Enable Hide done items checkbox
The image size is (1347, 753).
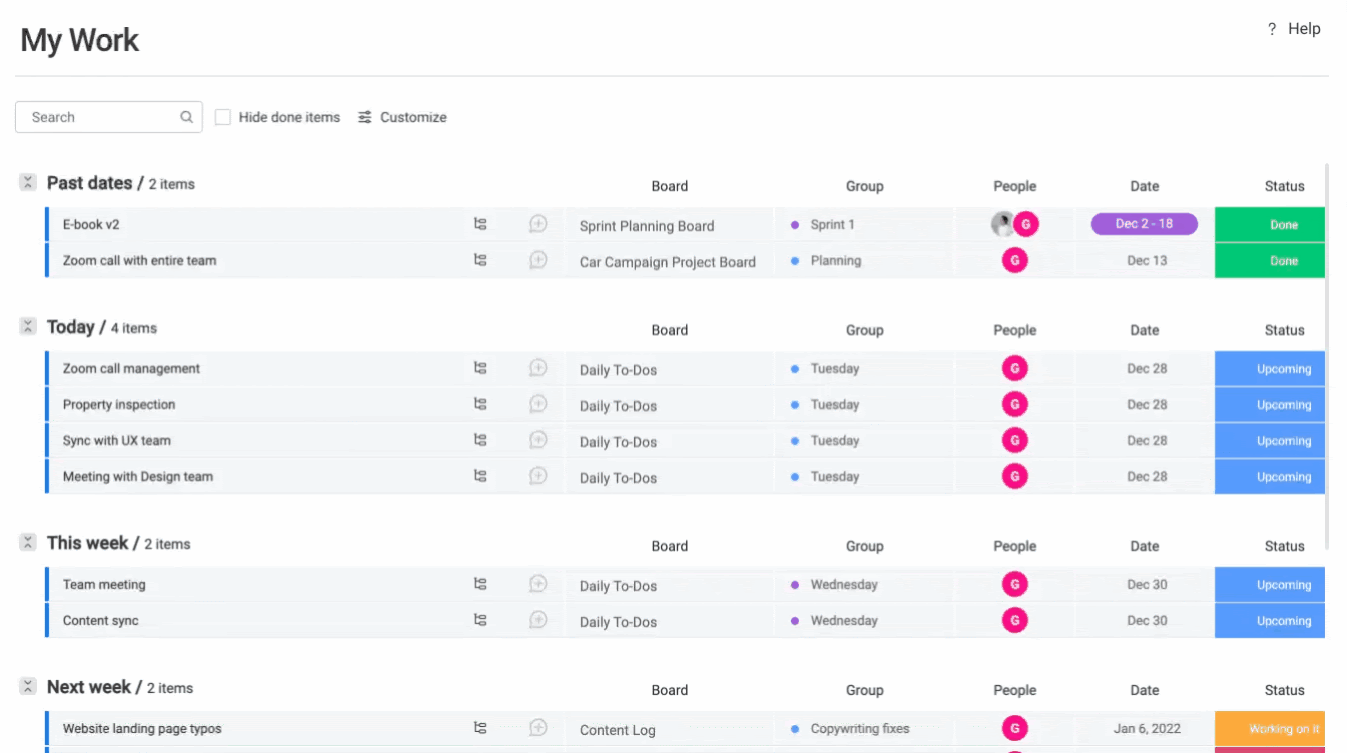[223, 117]
